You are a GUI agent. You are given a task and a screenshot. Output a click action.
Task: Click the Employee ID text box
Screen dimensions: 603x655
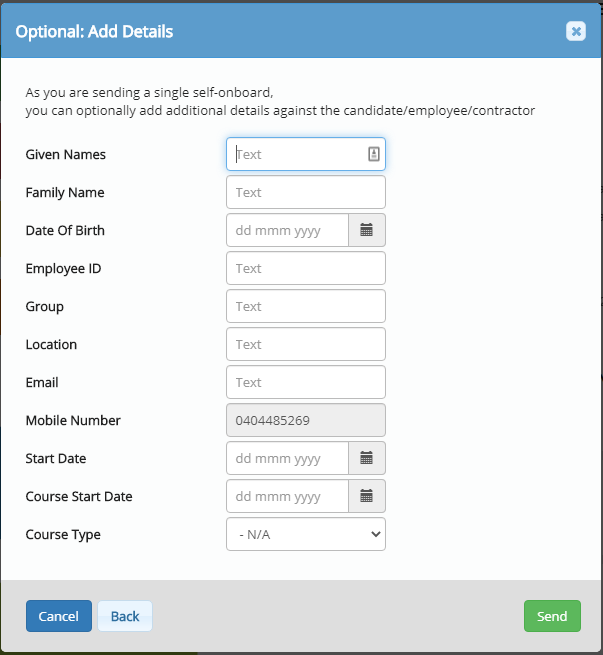(x=306, y=268)
